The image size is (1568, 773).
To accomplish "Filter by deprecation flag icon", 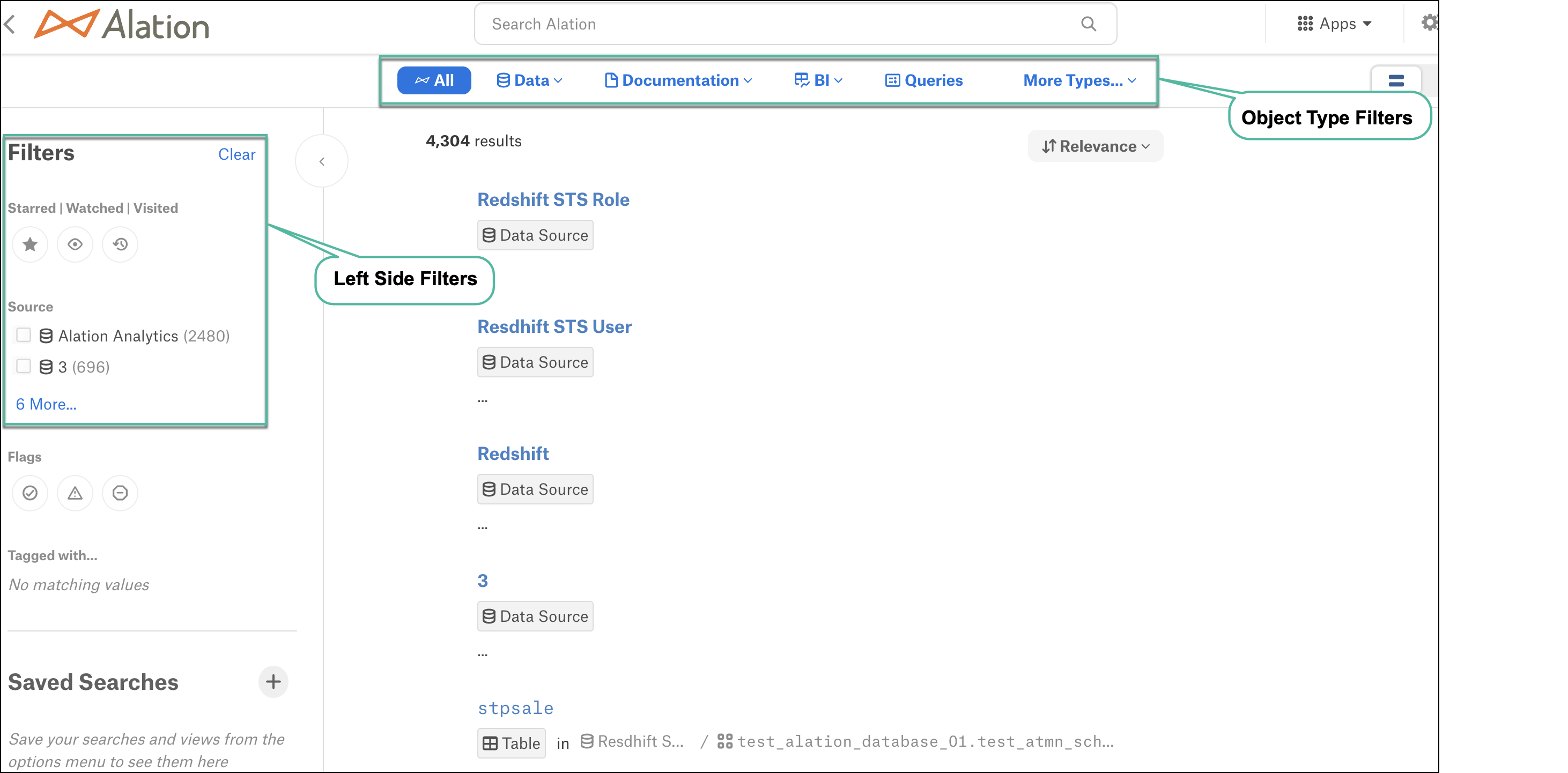I will point(120,493).
